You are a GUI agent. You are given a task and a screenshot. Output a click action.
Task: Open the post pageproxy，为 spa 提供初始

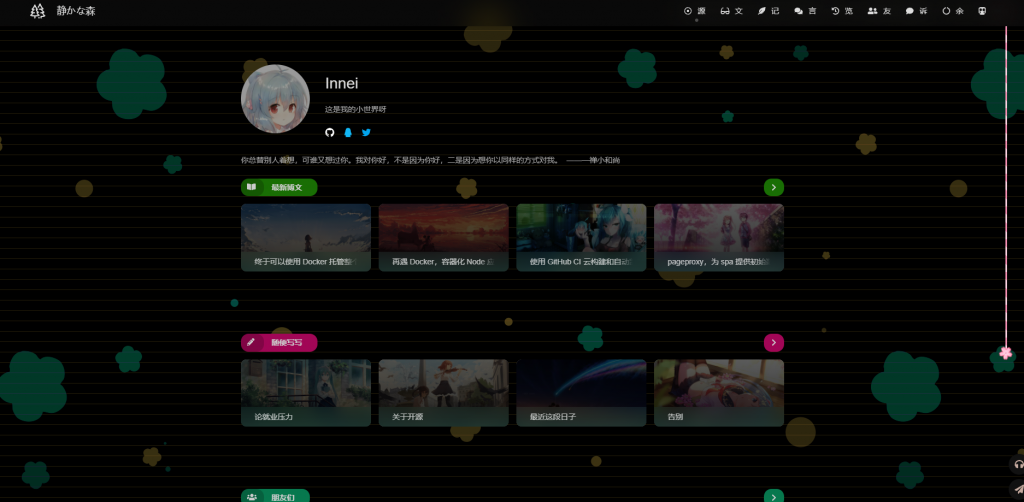719,238
